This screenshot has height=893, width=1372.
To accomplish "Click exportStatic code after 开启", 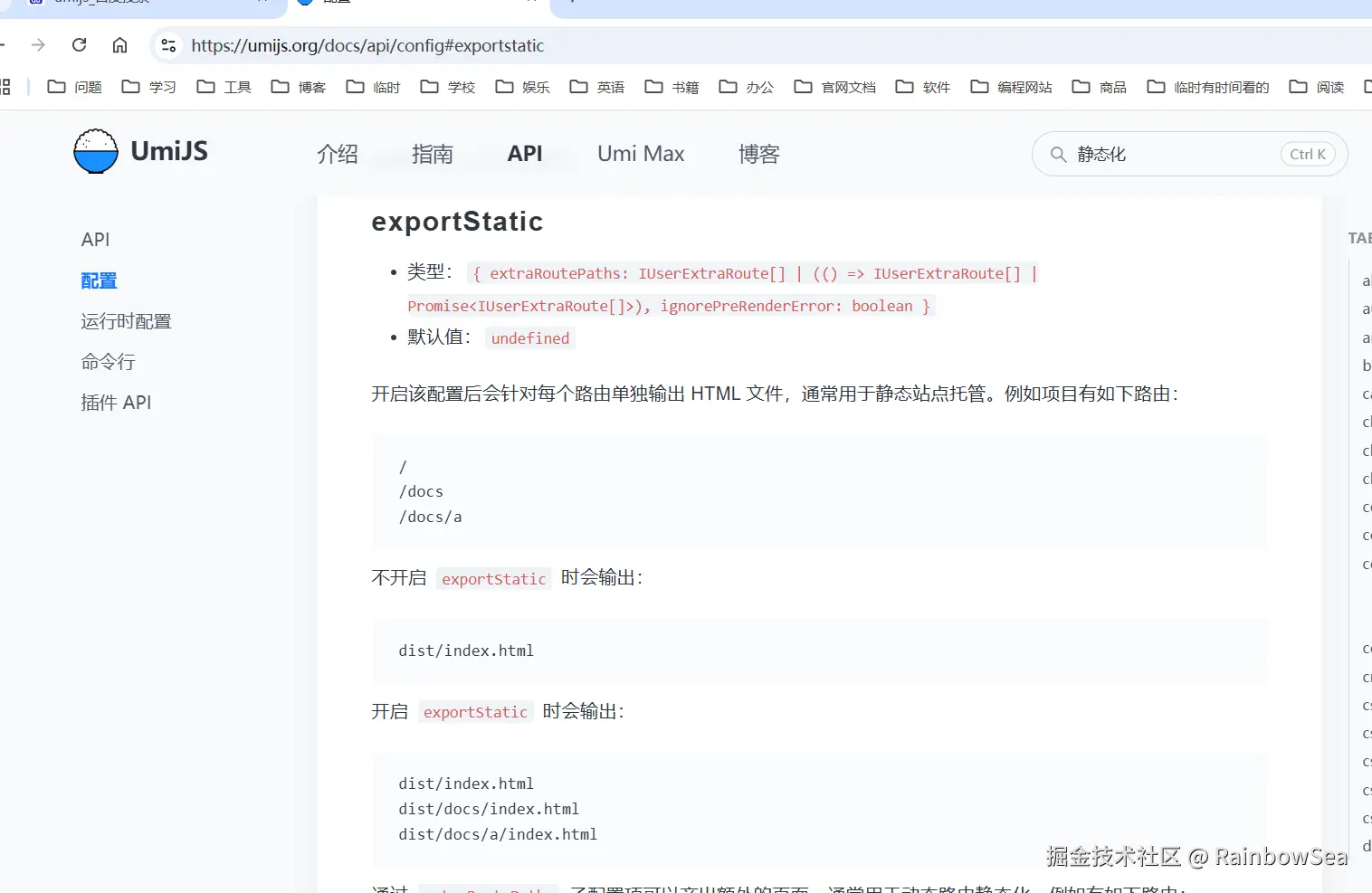I will click(x=475, y=712).
